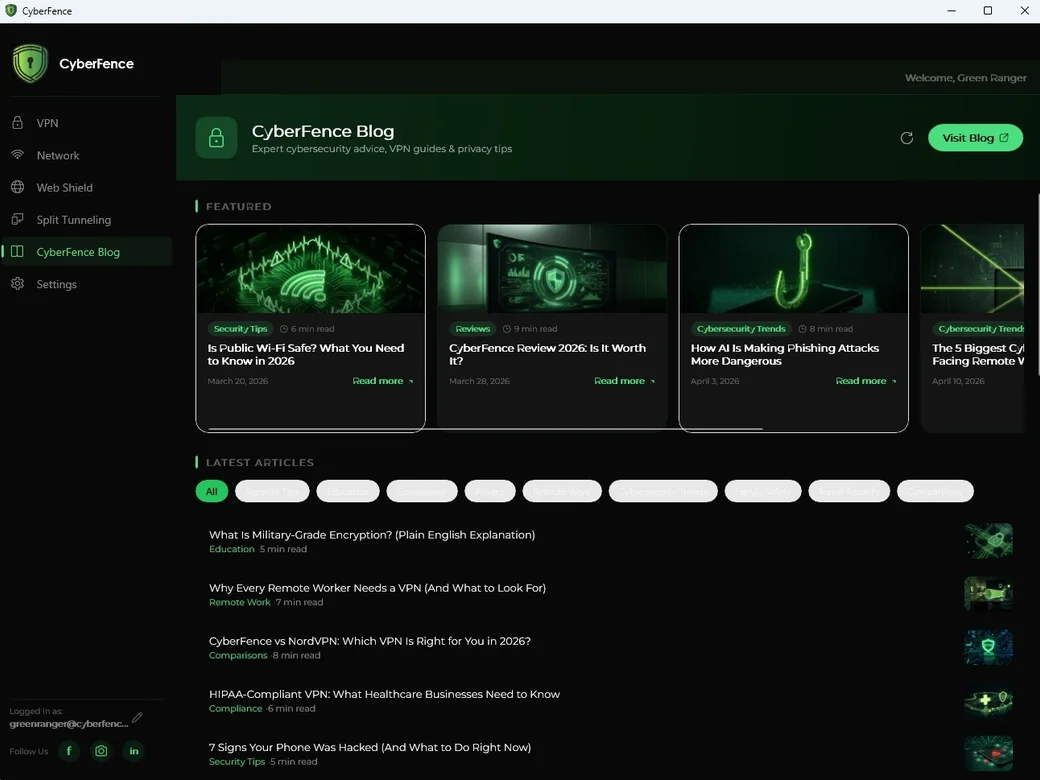1040x780 pixels.
Task: Edit the logged-in account with pencil icon
Action: pyautogui.click(x=137, y=717)
